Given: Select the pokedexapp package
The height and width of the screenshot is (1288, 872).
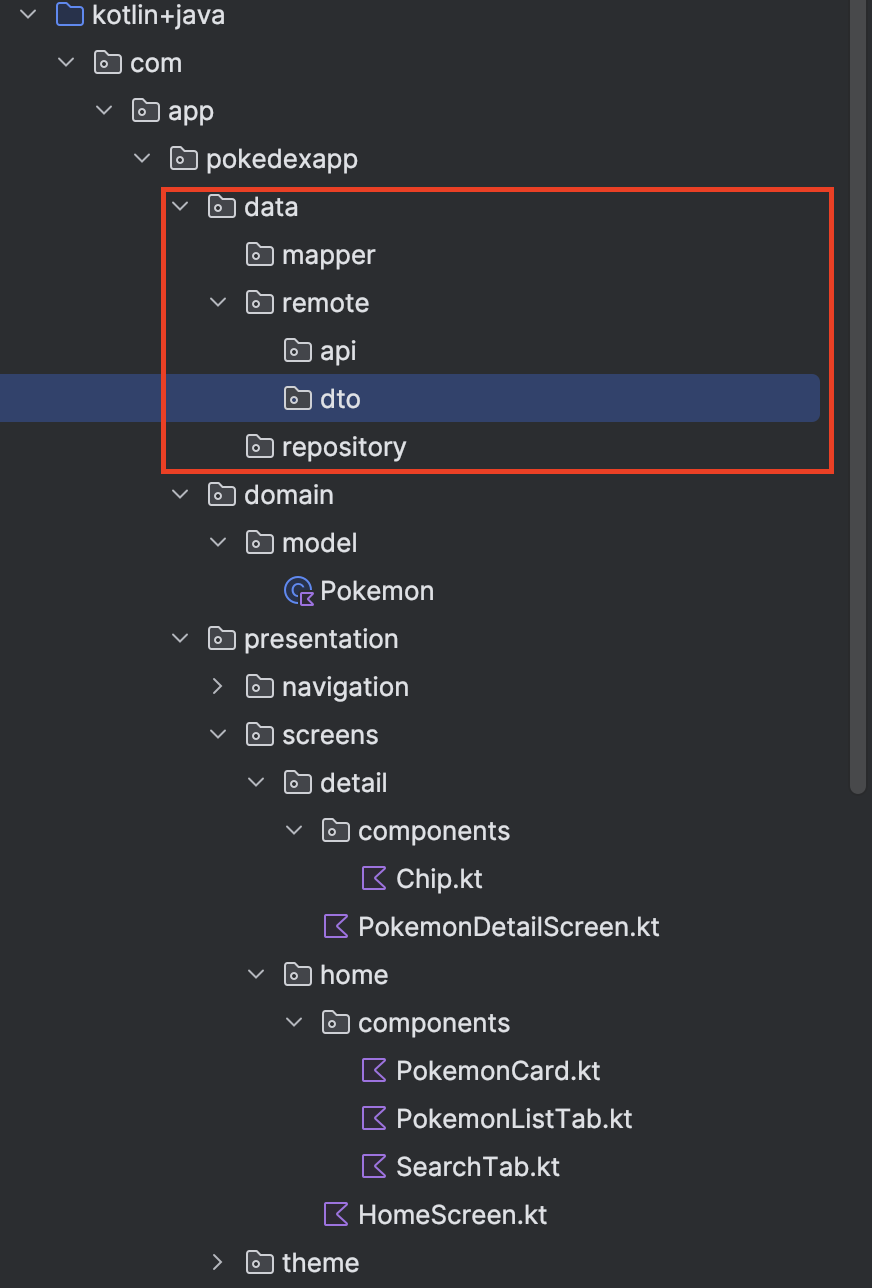Looking at the screenshot, I should tap(281, 159).
